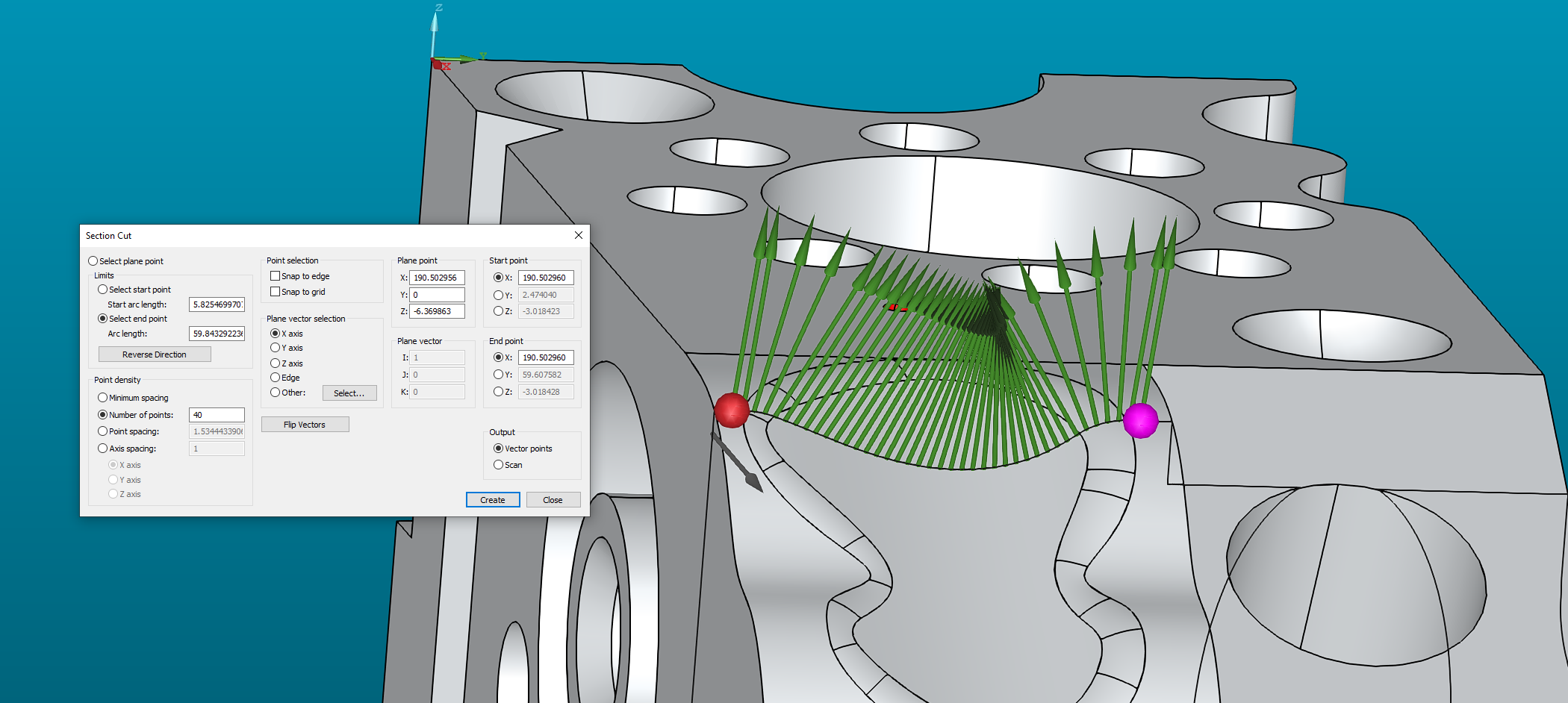Click End point Z field showing -3.018428
Viewport: 1568px width, 703px height.
point(546,392)
